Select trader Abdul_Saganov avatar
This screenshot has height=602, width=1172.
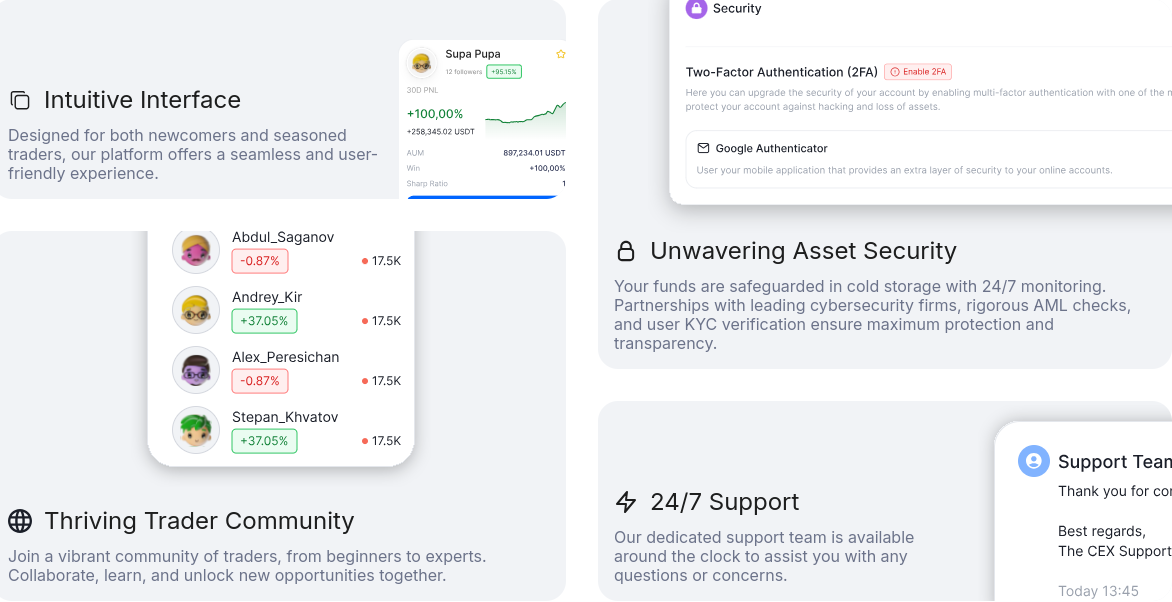click(196, 251)
